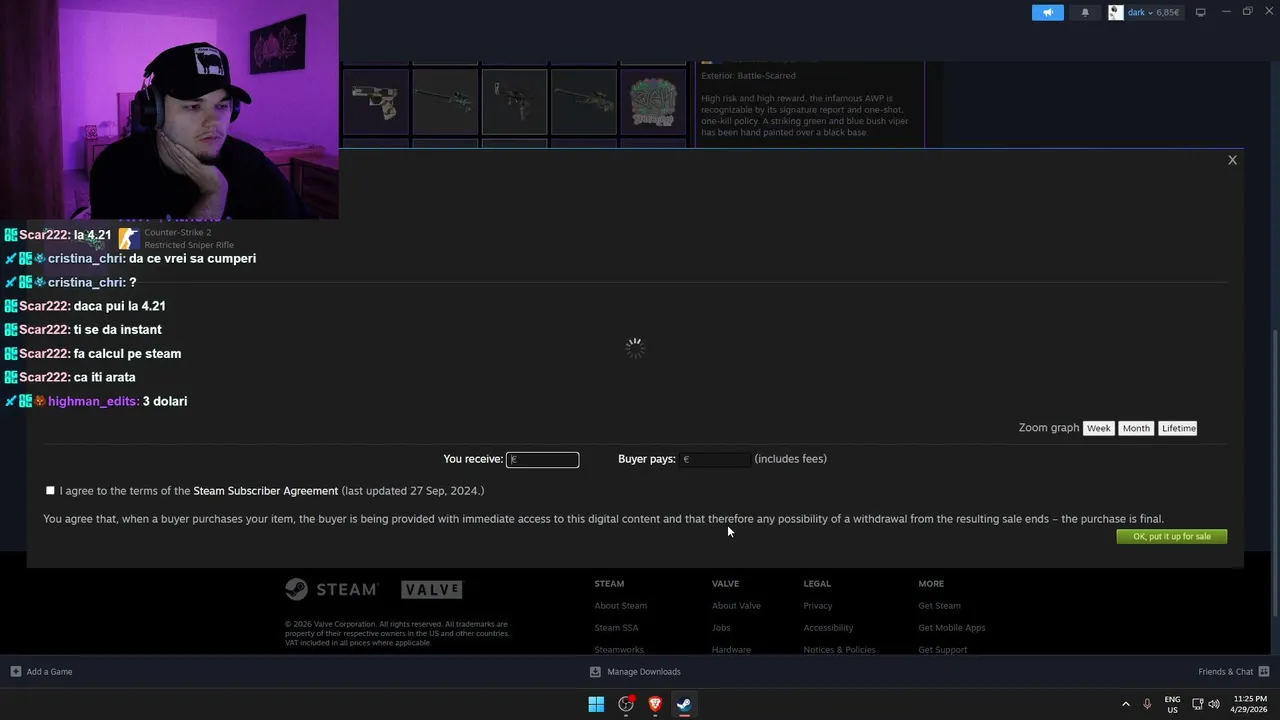This screenshot has width=1280, height=720.
Task: Open OBS Studio from taskbar
Action: pos(626,704)
